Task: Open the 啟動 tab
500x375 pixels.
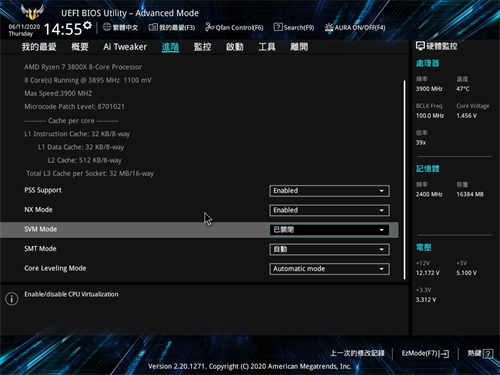Action: [x=235, y=47]
